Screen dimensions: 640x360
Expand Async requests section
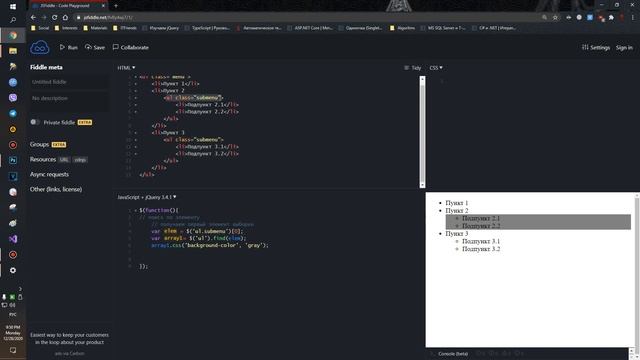(x=49, y=174)
